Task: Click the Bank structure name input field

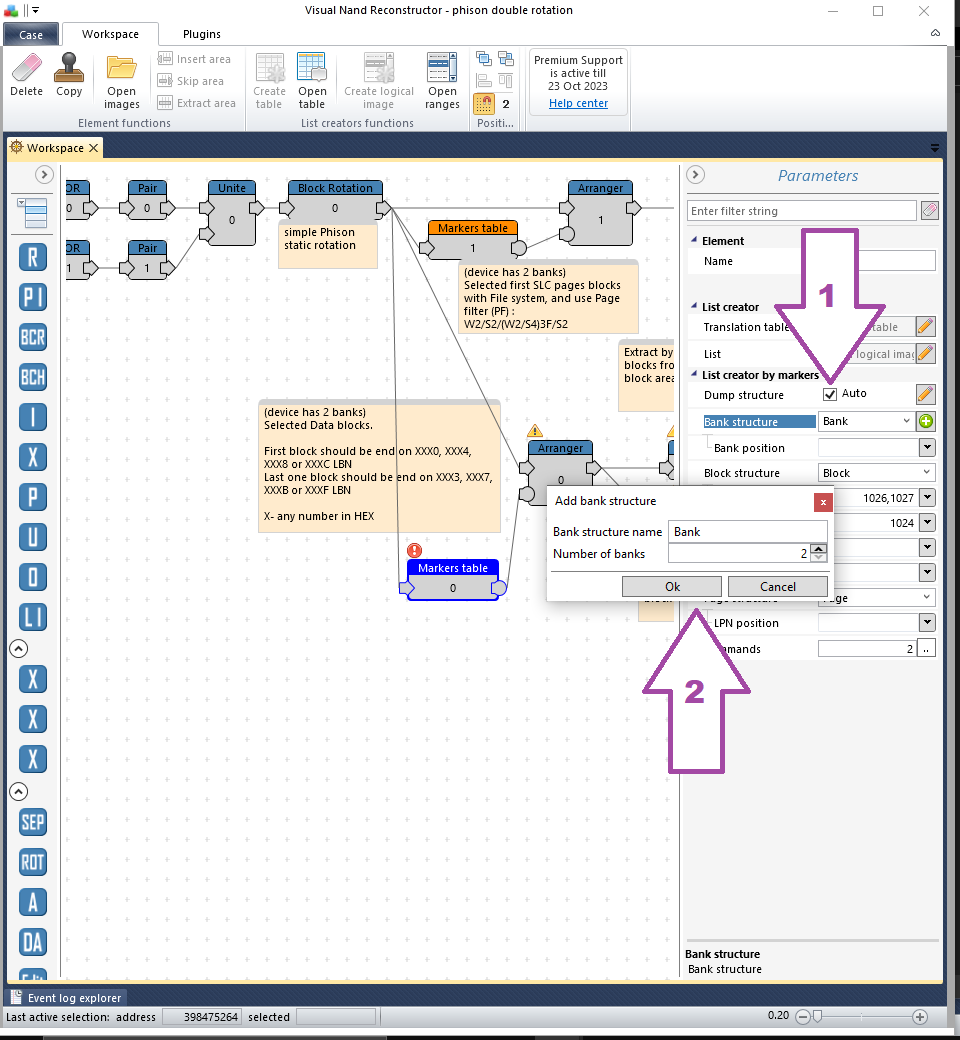Action: point(748,531)
